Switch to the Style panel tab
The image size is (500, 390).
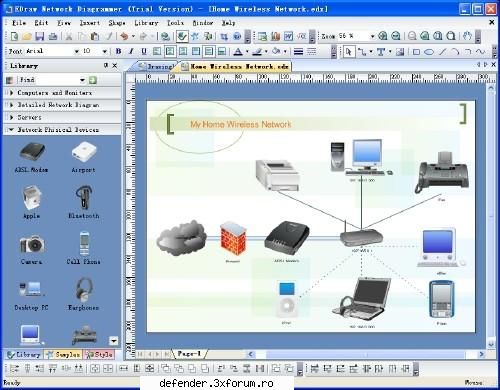tap(99, 354)
